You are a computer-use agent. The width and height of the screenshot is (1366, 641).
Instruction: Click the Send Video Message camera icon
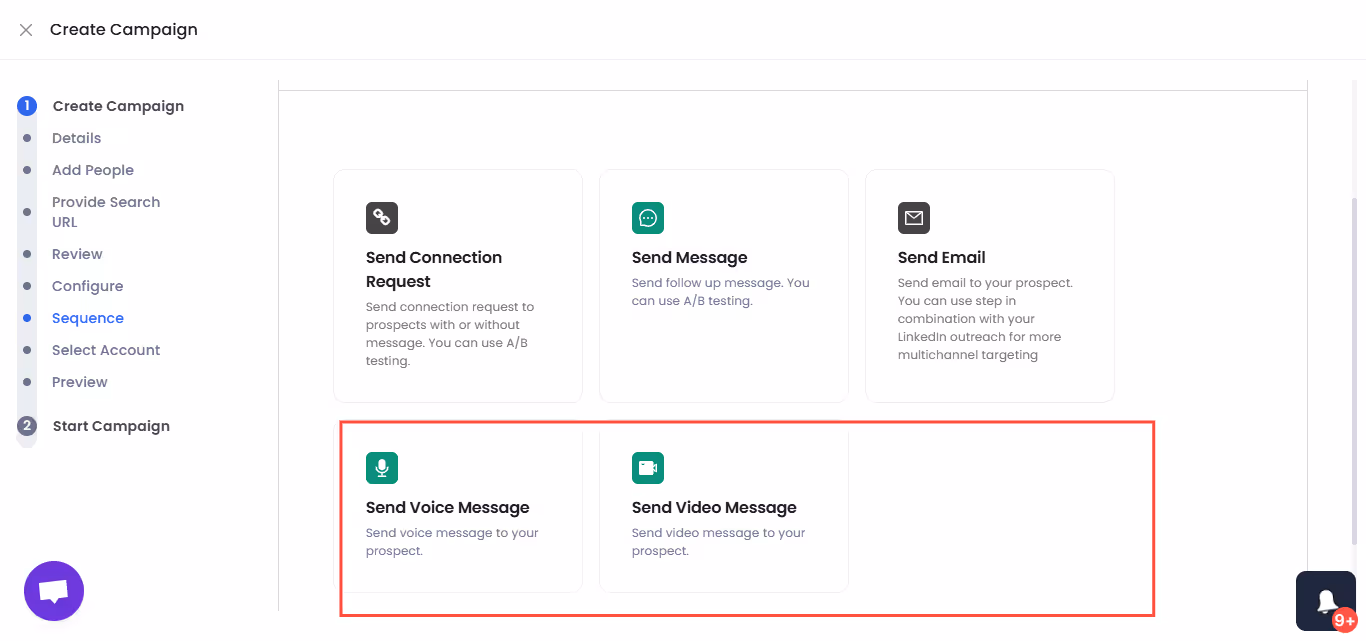pyautogui.click(x=648, y=467)
